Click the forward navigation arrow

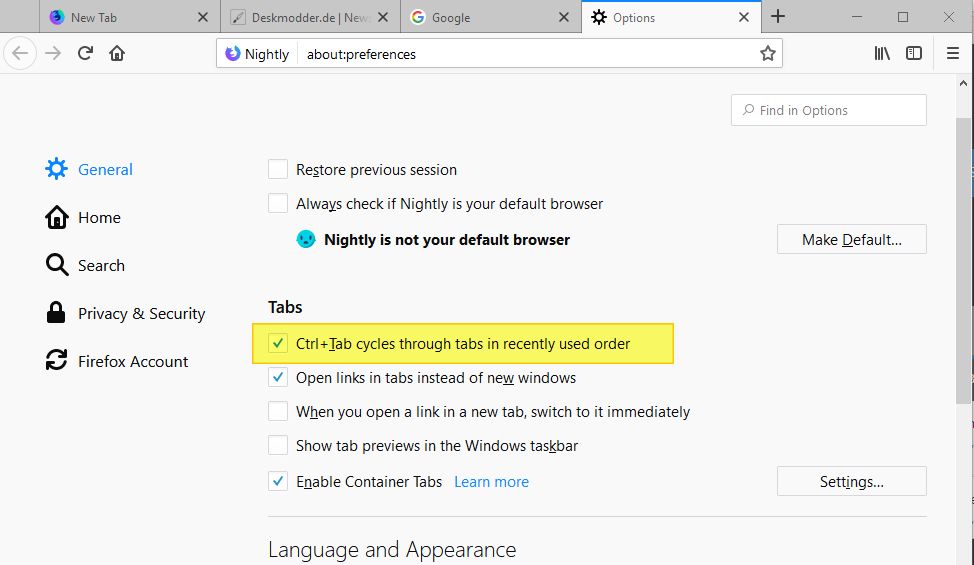[53, 53]
